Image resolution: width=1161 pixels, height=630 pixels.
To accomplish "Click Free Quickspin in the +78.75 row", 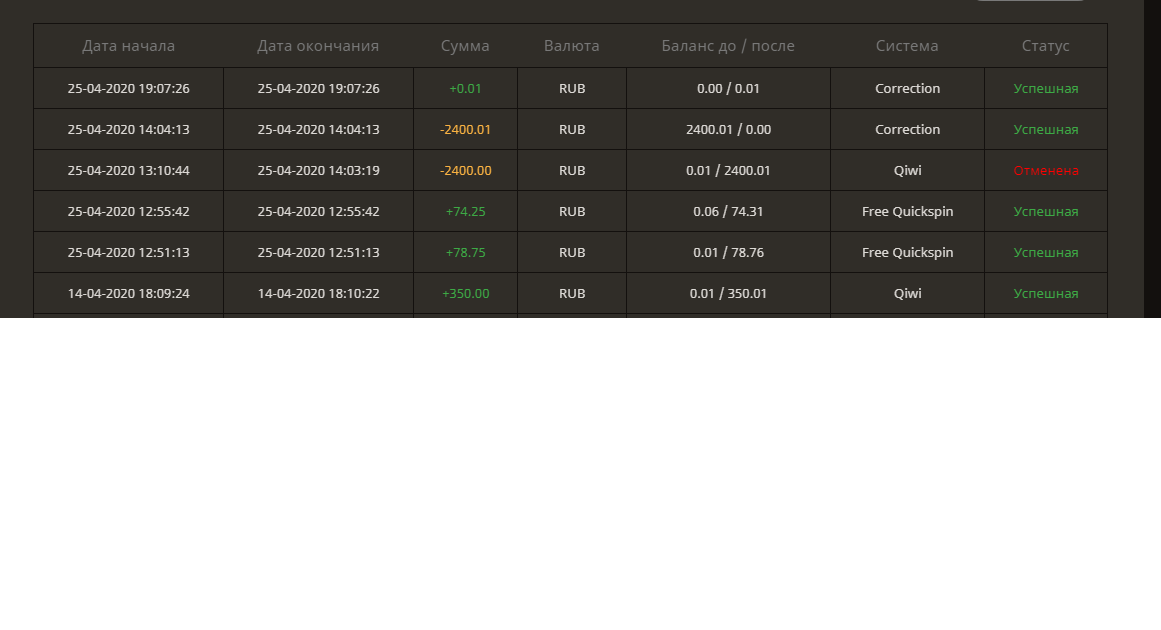I will pos(907,252).
